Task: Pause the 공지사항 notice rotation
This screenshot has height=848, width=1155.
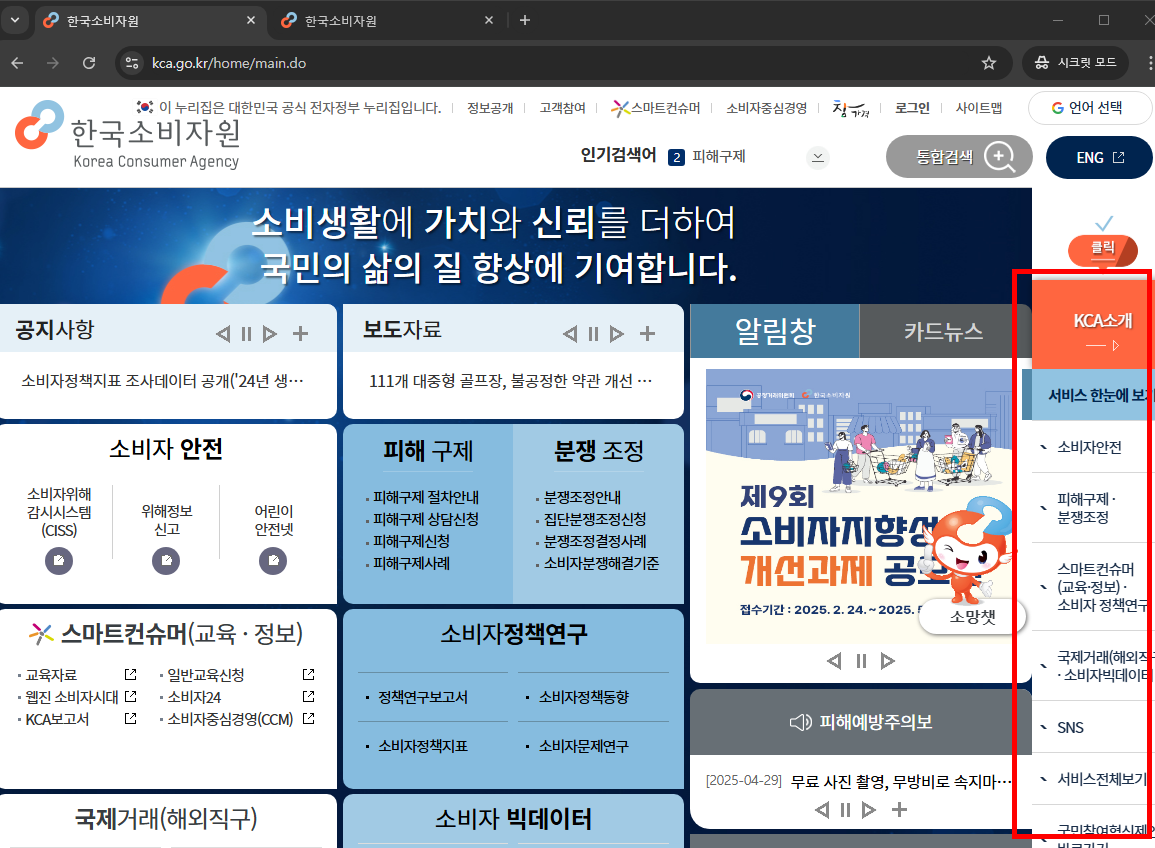Action: tap(246, 332)
